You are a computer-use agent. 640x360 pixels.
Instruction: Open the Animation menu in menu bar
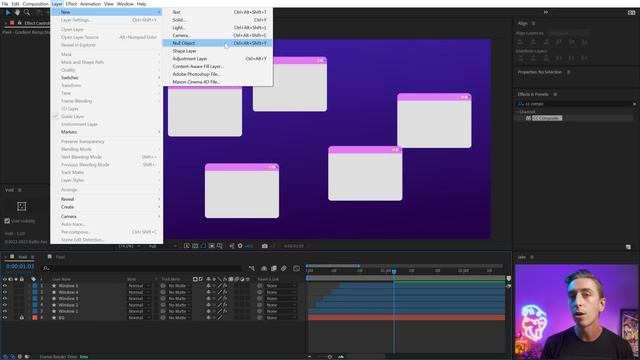click(90, 4)
